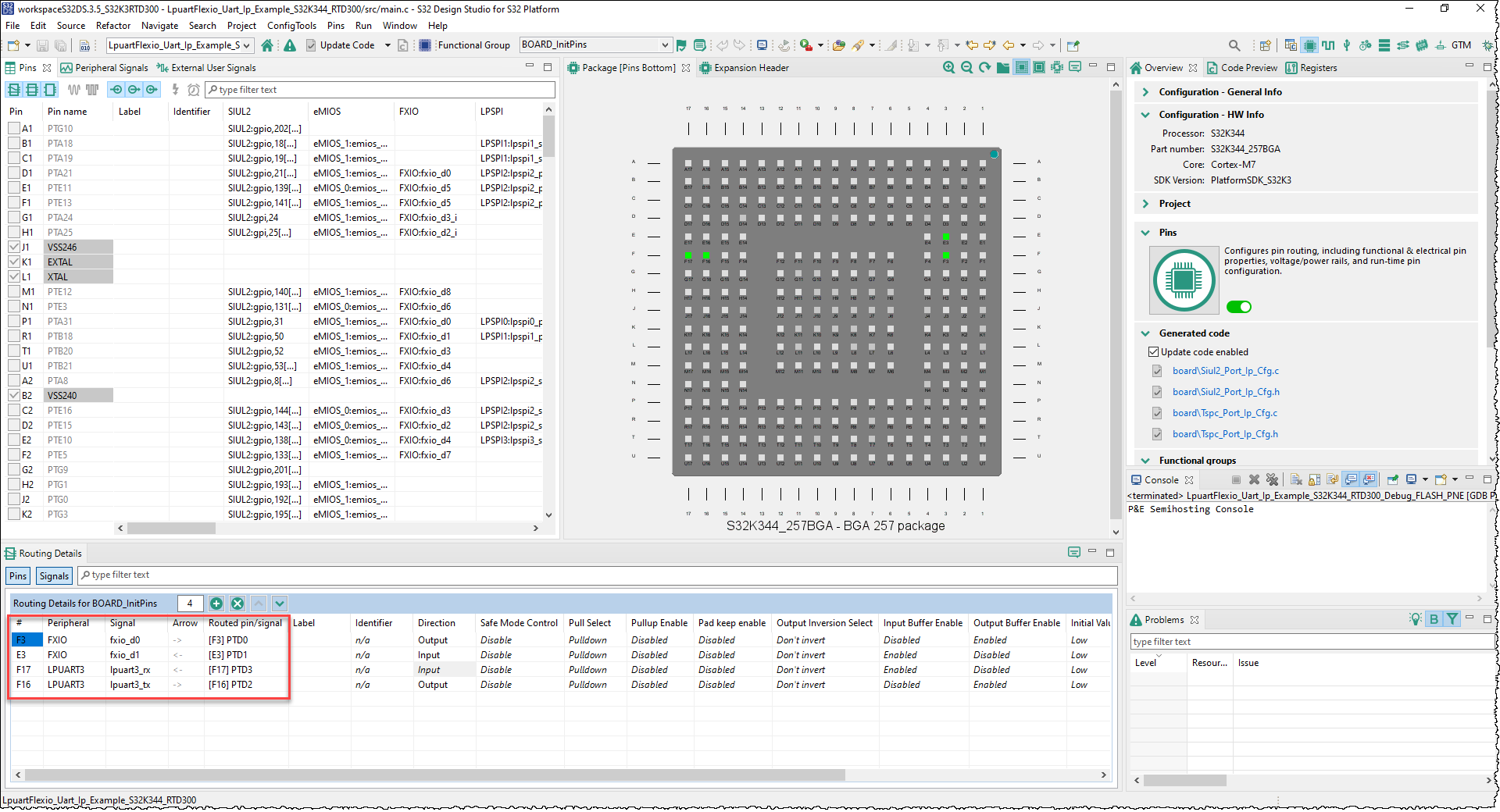Pin the Console view
Image resolution: width=1500 pixels, height=812 pixels.
tap(1393, 479)
